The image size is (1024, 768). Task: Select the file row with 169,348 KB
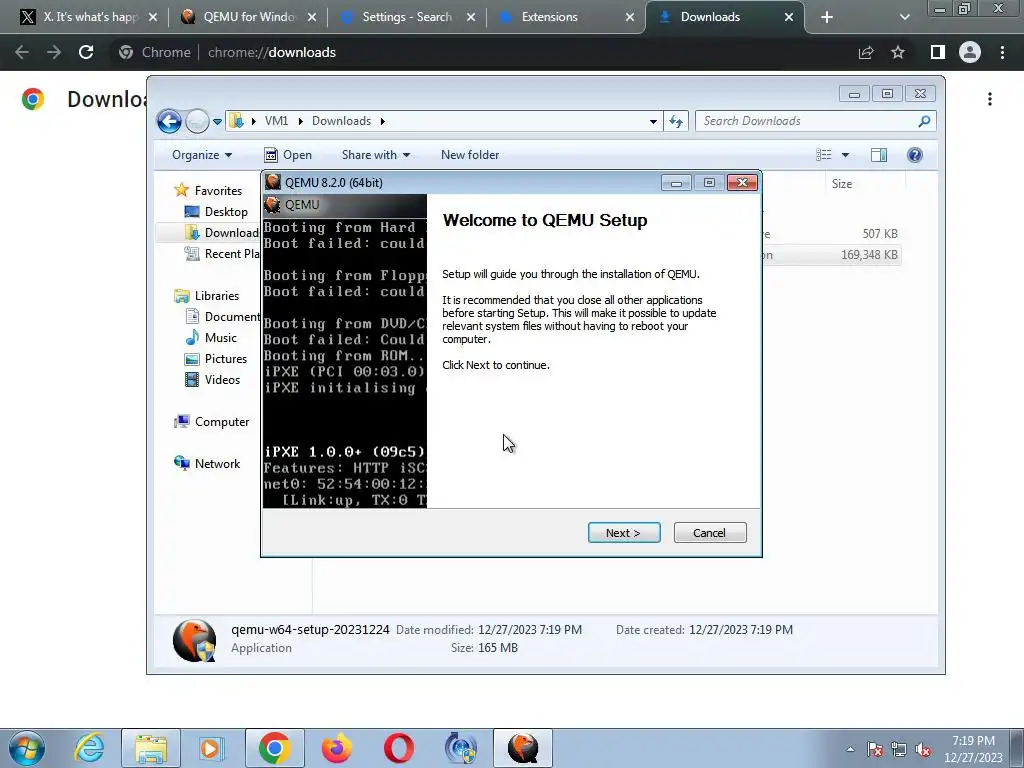click(831, 255)
